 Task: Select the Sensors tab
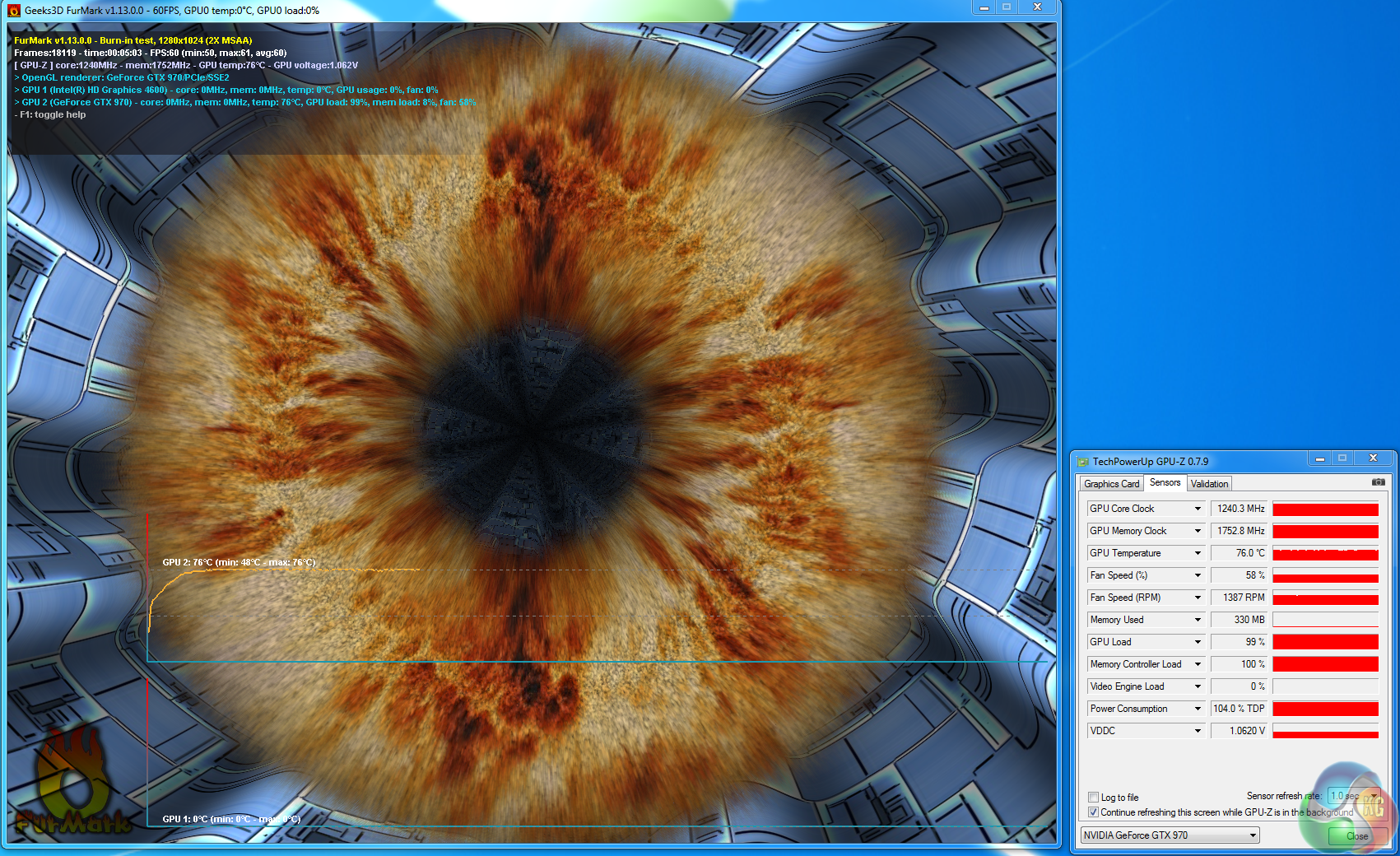coord(1165,482)
